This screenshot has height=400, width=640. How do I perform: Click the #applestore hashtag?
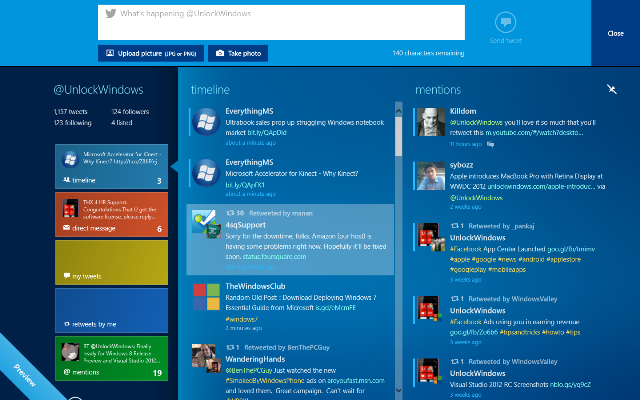[x=563, y=259]
